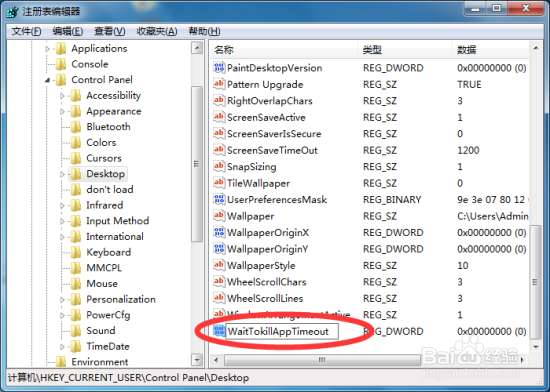Screen dimensions: 550x392
Task: Select the WallpaperOriginY value name
Action: (268, 249)
